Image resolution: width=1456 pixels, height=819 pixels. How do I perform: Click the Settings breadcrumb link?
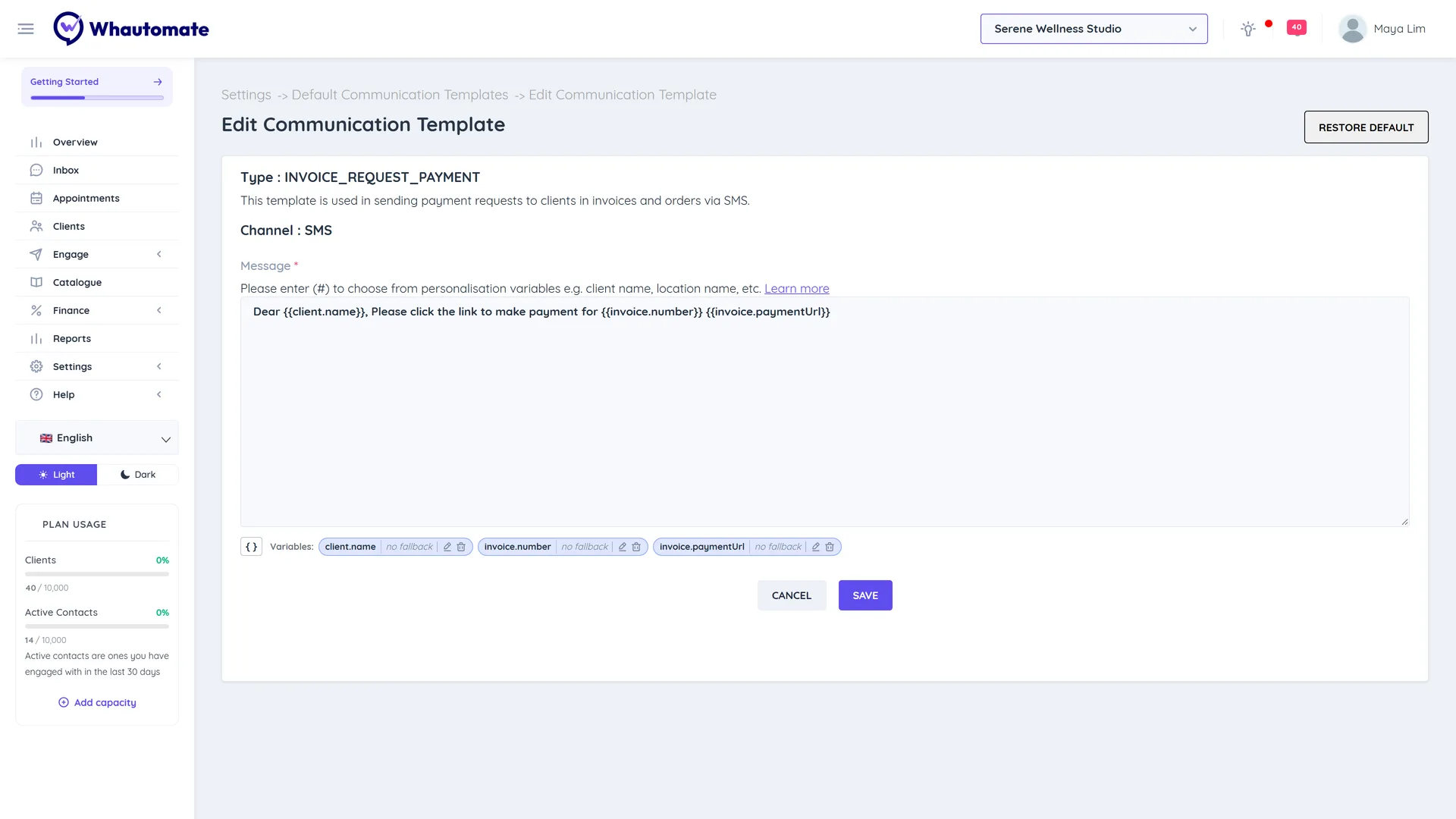246,95
